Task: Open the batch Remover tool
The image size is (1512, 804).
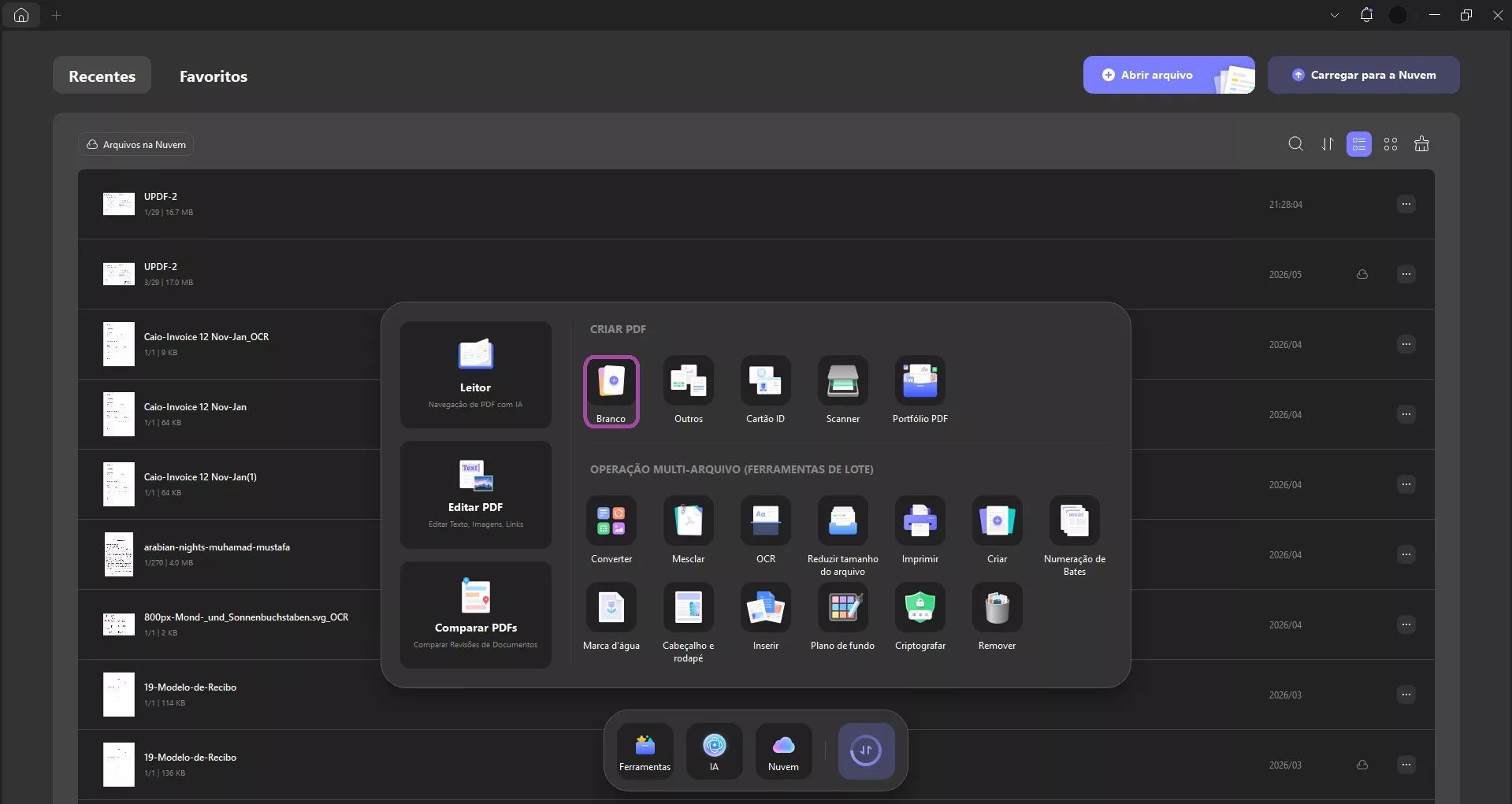Action: click(x=997, y=617)
